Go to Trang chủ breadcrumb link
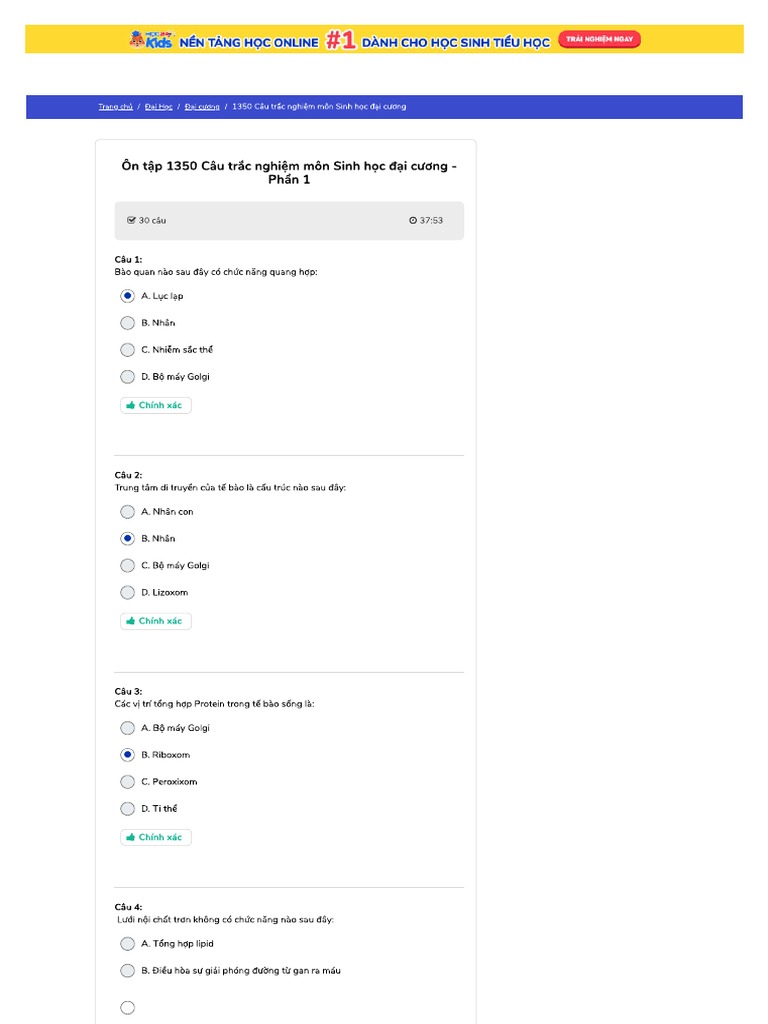 115,107
